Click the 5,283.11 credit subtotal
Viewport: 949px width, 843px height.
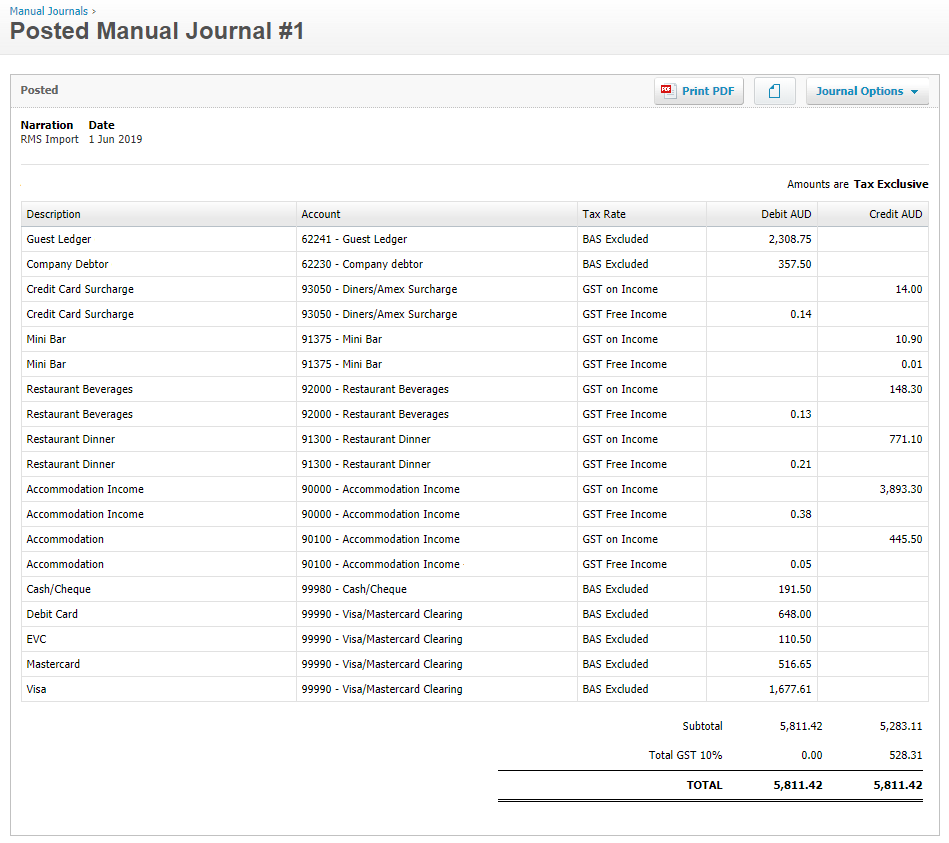point(901,726)
